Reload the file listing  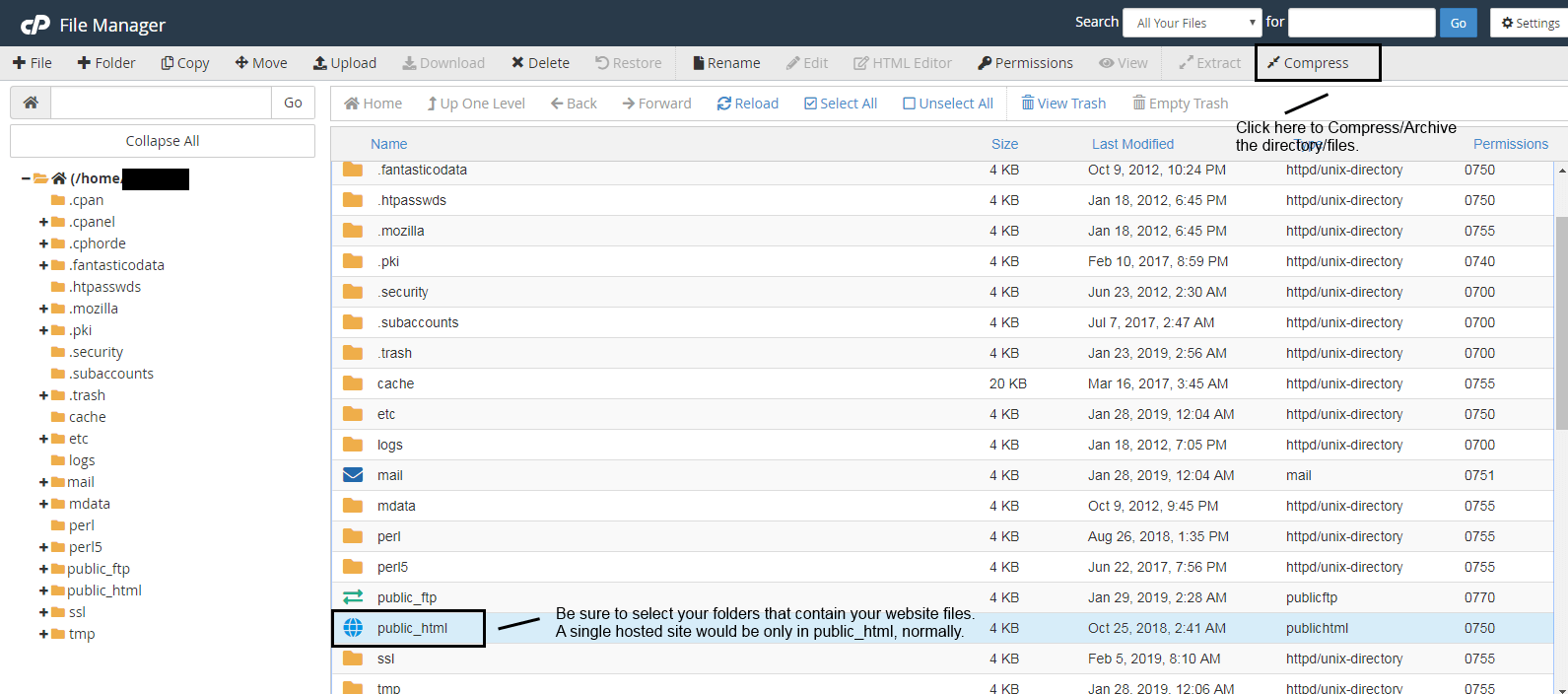click(x=748, y=104)
